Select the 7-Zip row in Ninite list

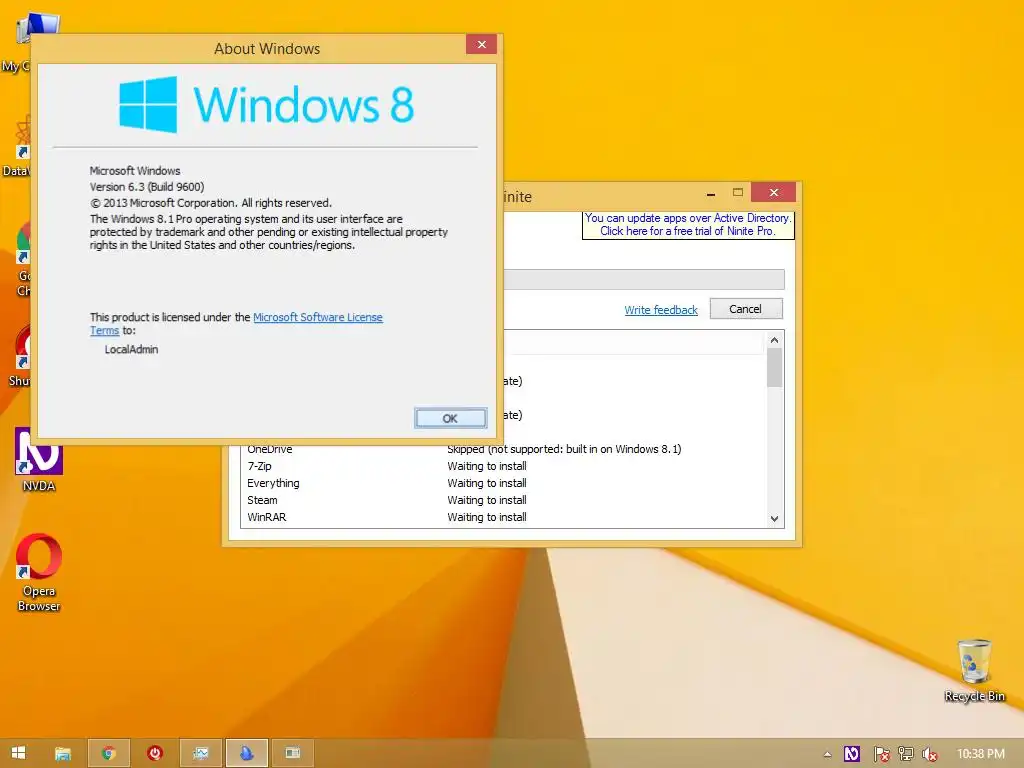click(x=504, y=466)
